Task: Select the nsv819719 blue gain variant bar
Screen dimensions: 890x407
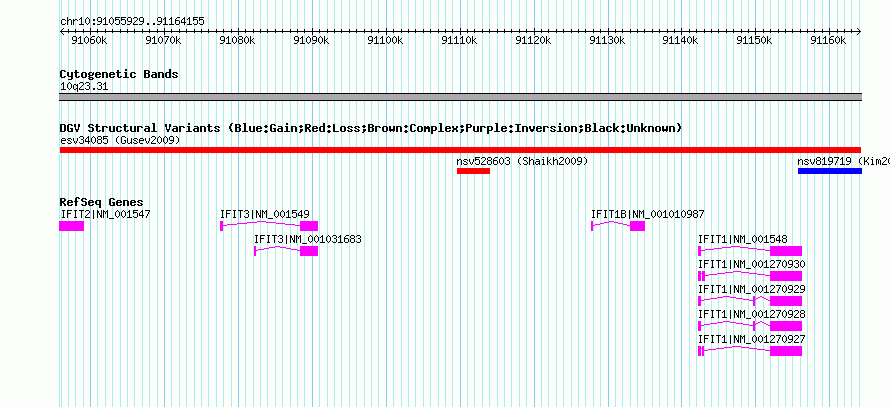Action: click(830, 171)
